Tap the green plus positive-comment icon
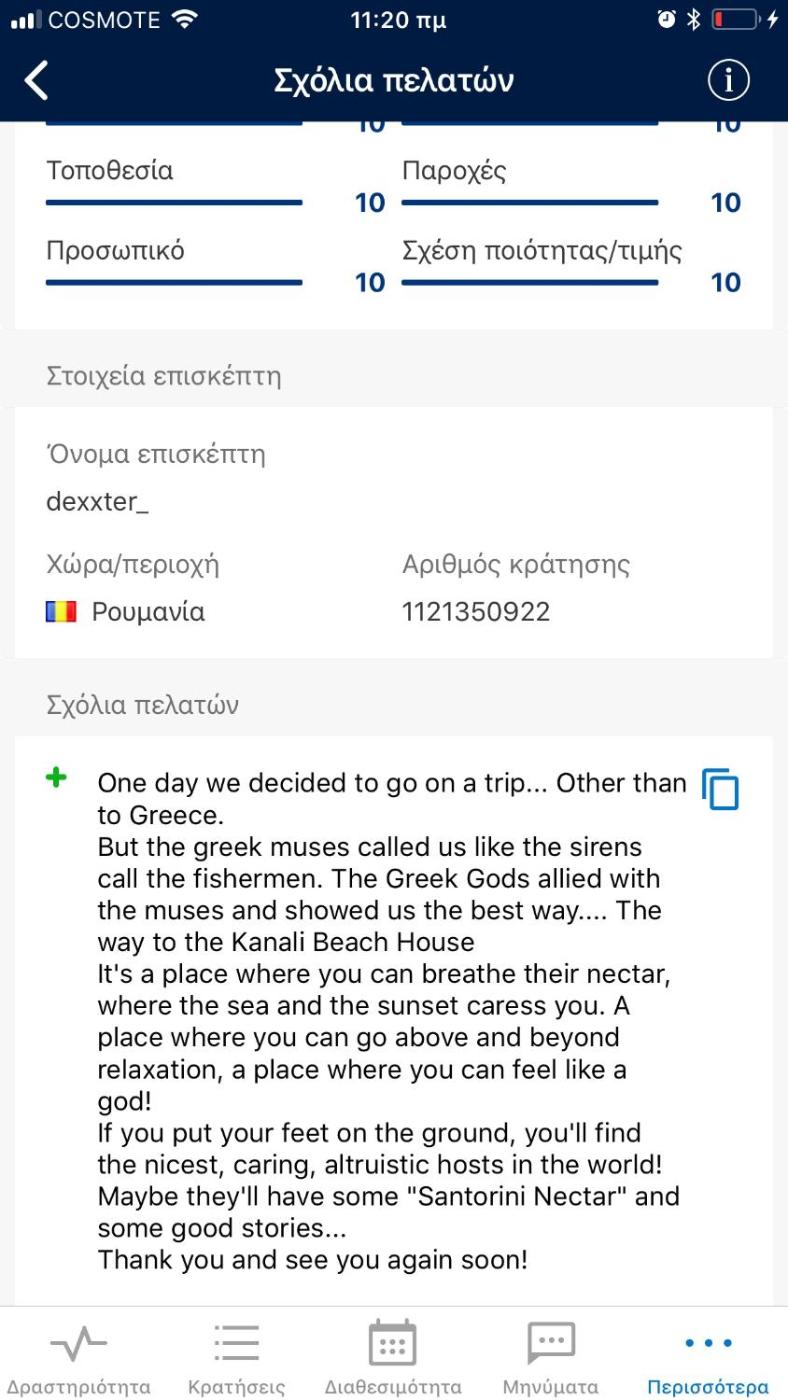788x1400 pixels. click(x=57, y=778)
